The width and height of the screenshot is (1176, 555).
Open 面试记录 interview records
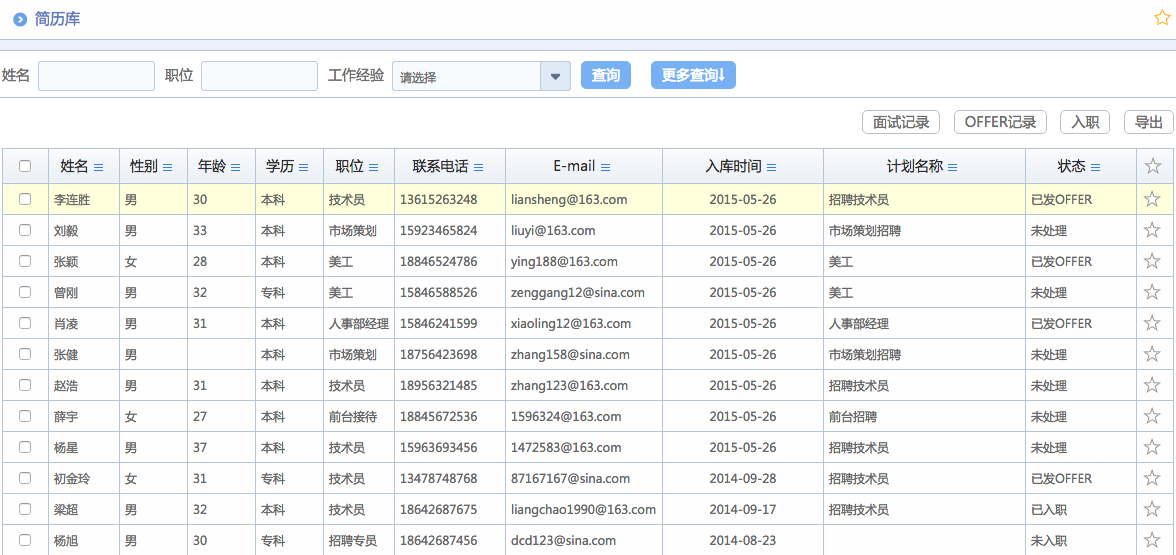(x=901, y=122)
